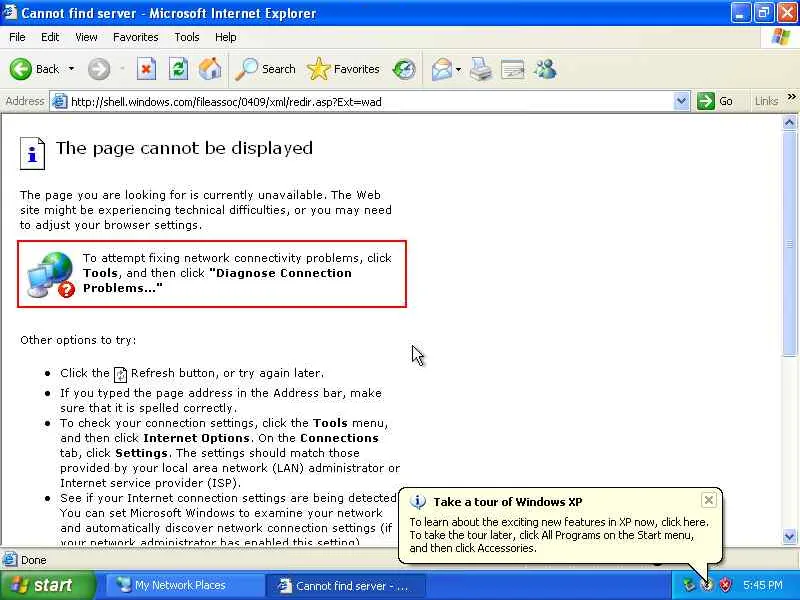800x600 pixels.
Task: Click the Done status bar text
Action: click(34, 560)
